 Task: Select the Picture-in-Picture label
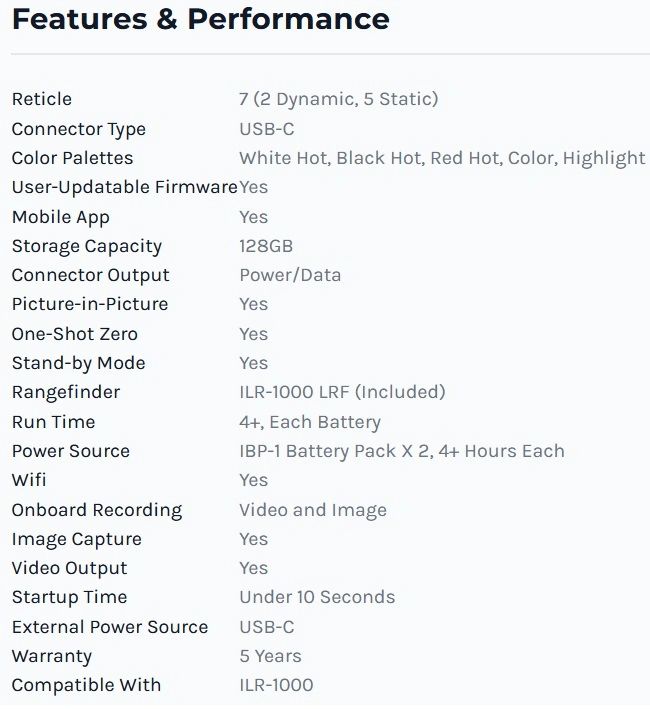coord(90,304)
